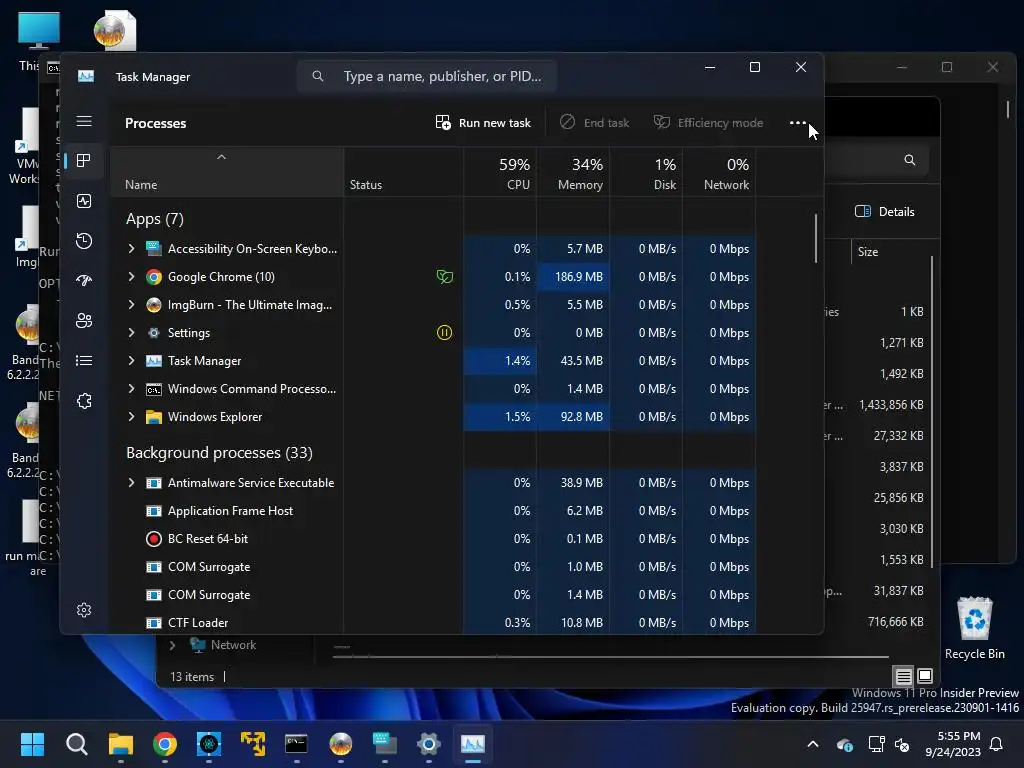Screen dimensions: 1024x768
Task: Open the clock showing 5:55 PM
Action: coord(953,744)
